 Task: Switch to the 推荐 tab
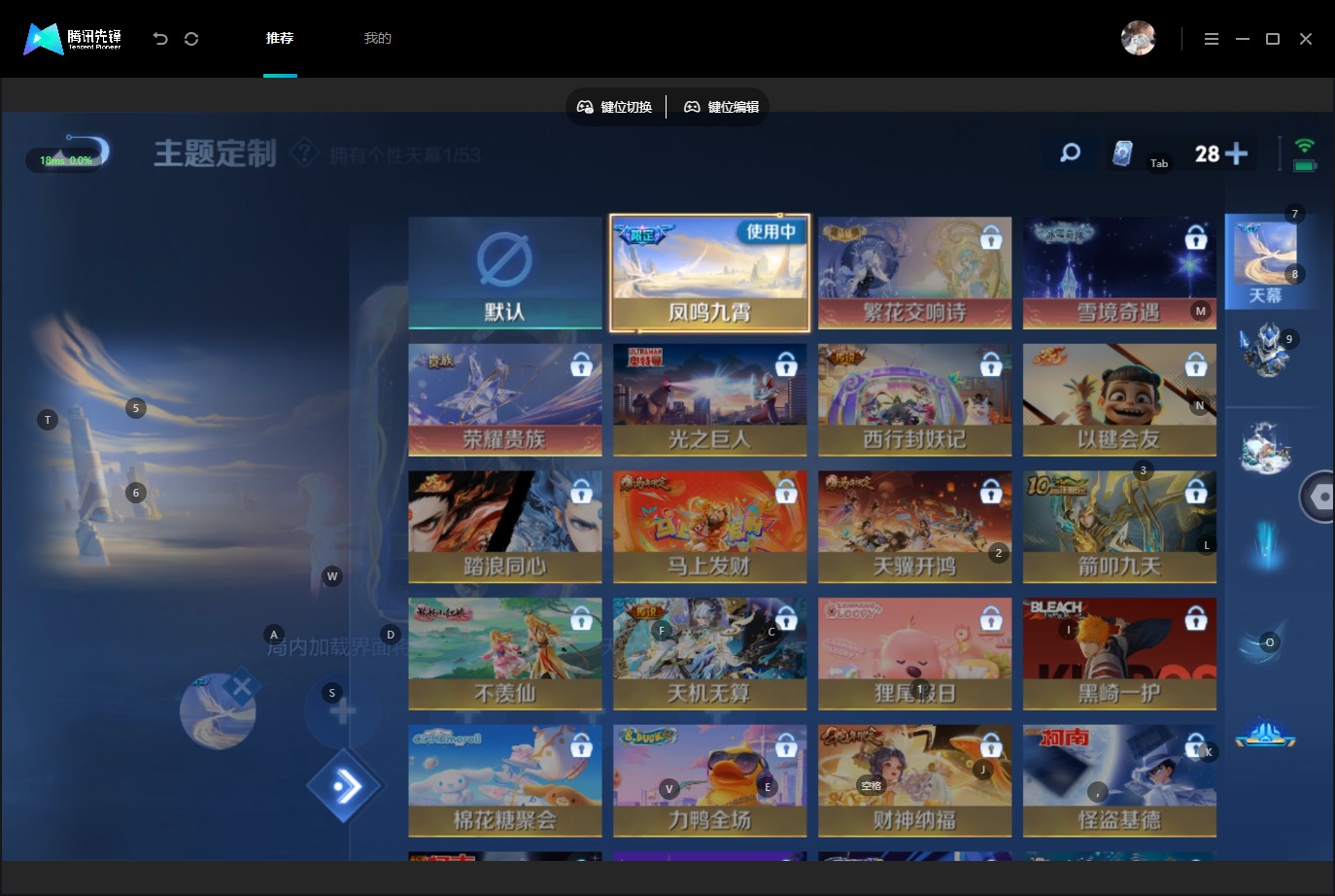pyautogui.click(x=280, y=38)
